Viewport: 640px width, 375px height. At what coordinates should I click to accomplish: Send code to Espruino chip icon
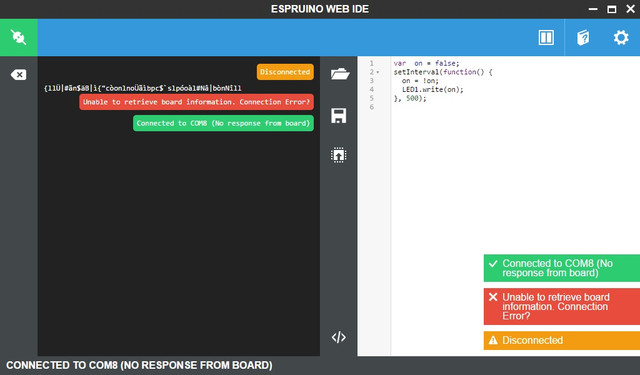tap(339, 155)
